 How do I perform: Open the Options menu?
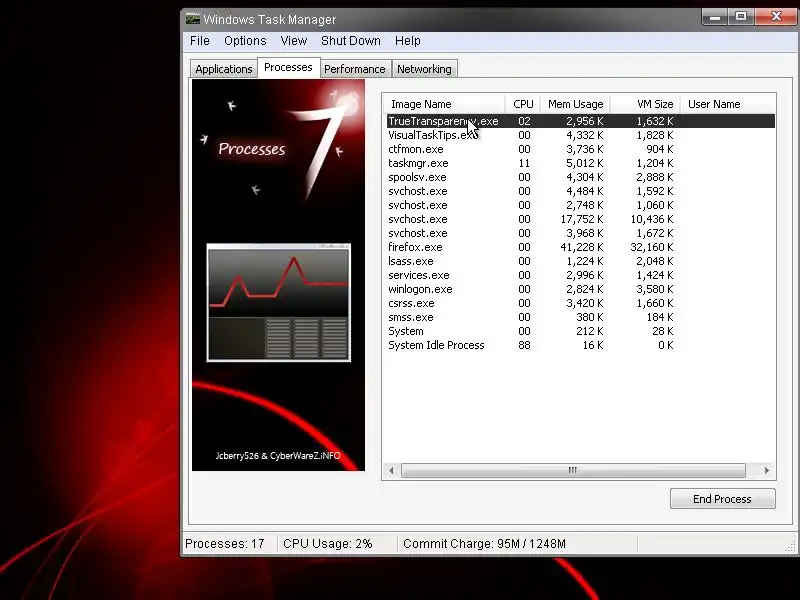click(245, 41)
